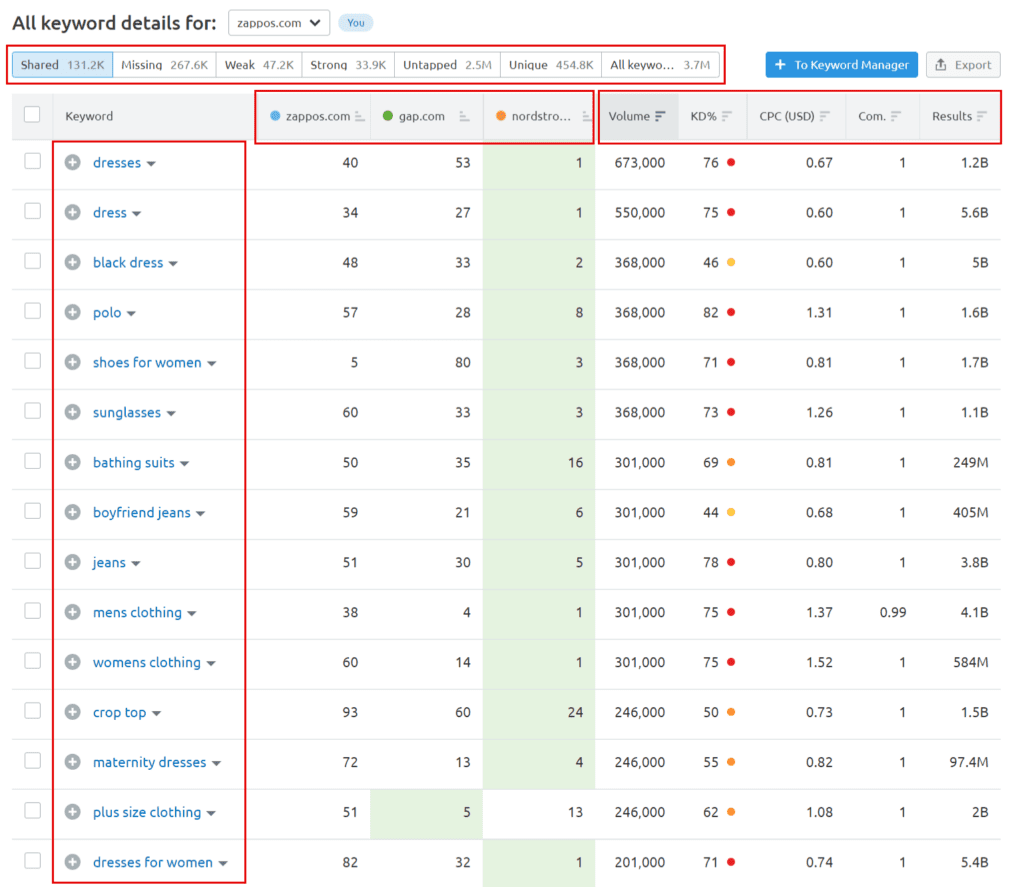Click the To Keyword Manager button
This screenshot has width=1024, height=887.
point(841,65)
